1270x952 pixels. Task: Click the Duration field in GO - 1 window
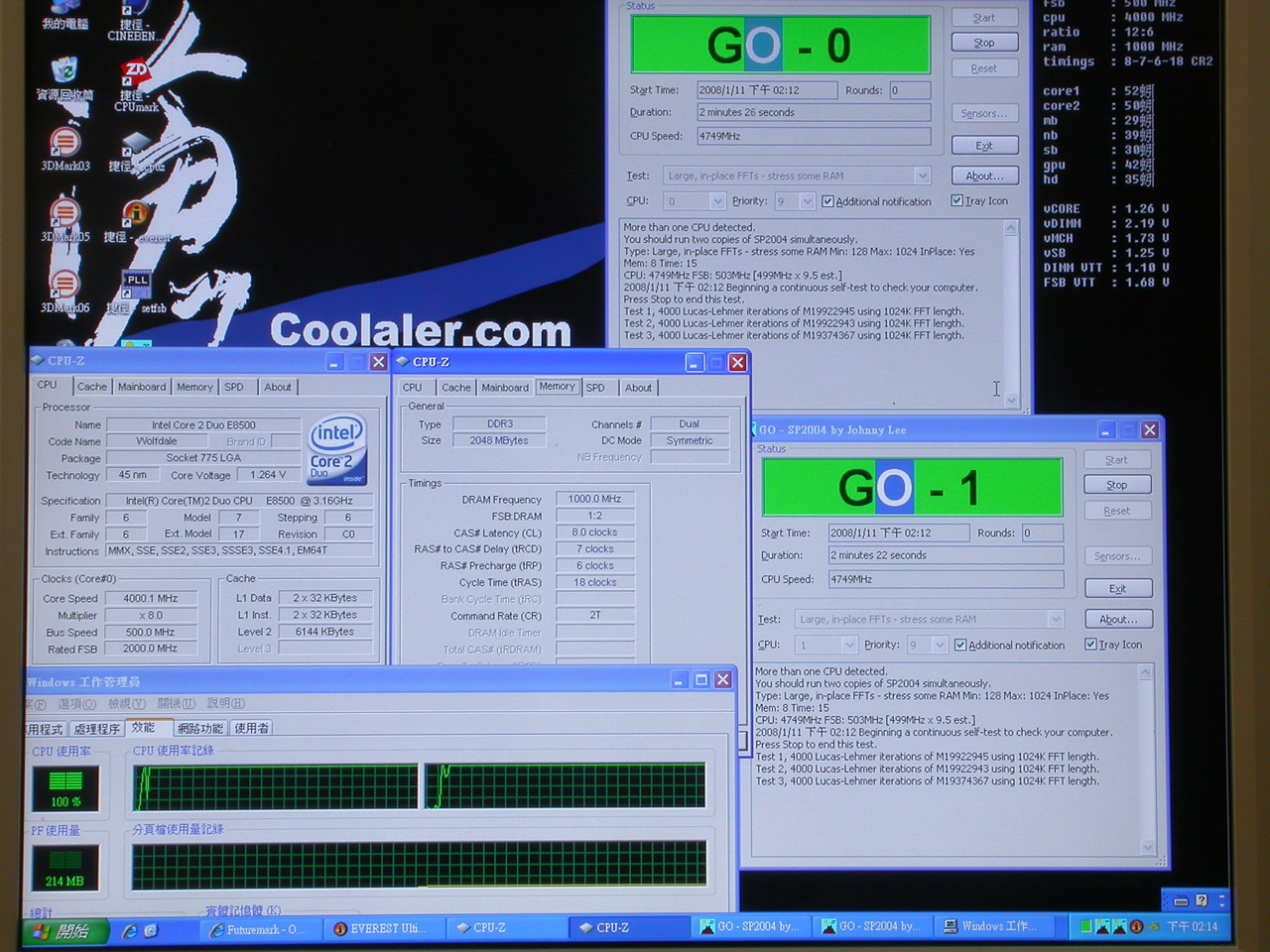point(946,555)
